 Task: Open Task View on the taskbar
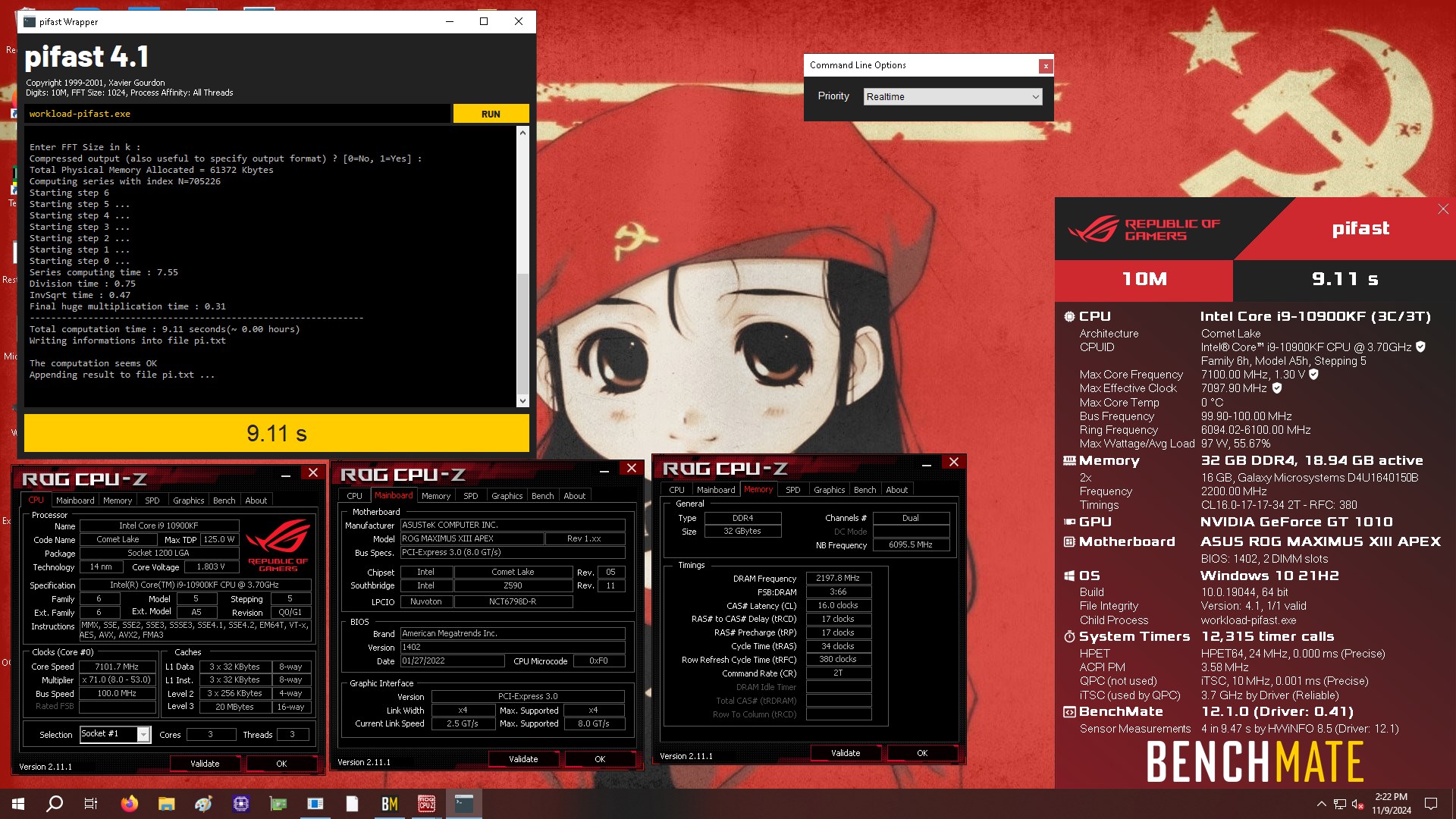pyautogui.click(x=91, y=804)
